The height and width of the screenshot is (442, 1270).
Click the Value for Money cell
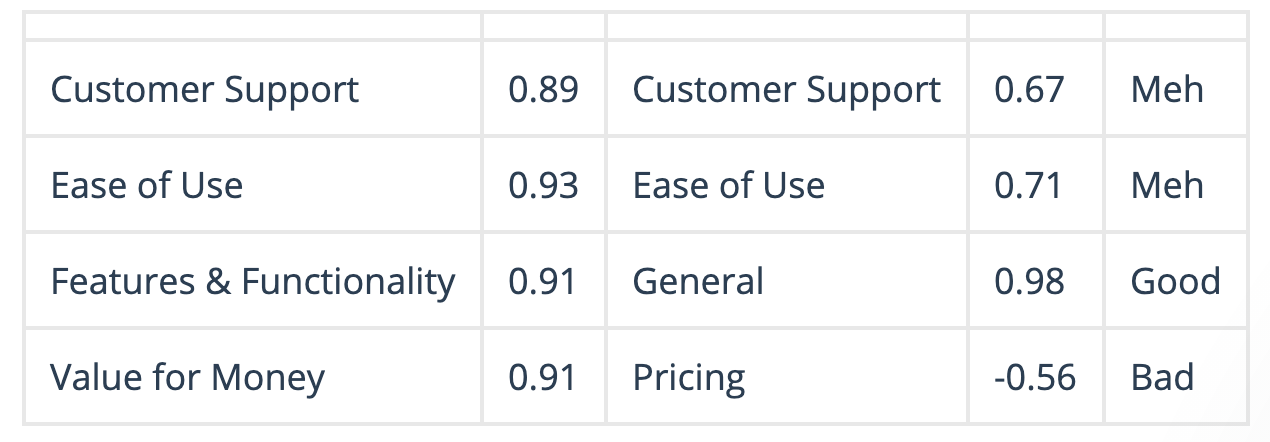click(188, 377)
